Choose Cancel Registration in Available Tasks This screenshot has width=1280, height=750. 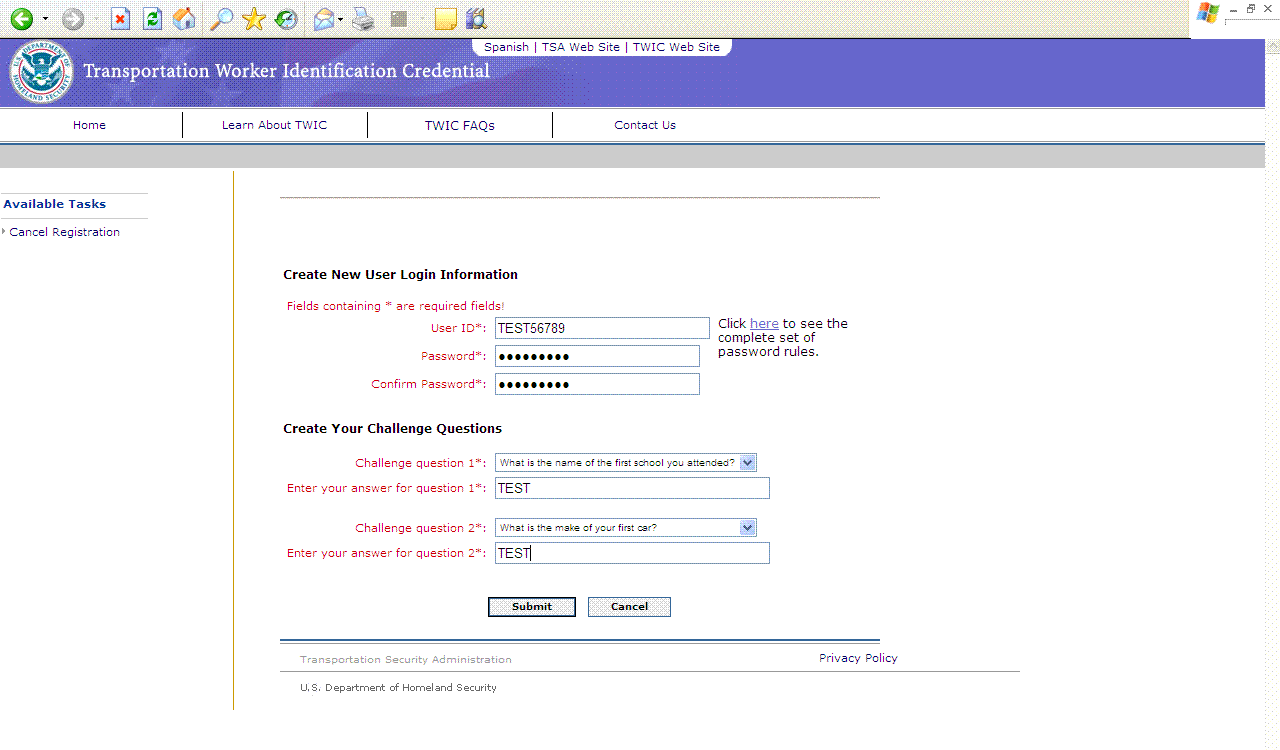[x=64, y=232]
